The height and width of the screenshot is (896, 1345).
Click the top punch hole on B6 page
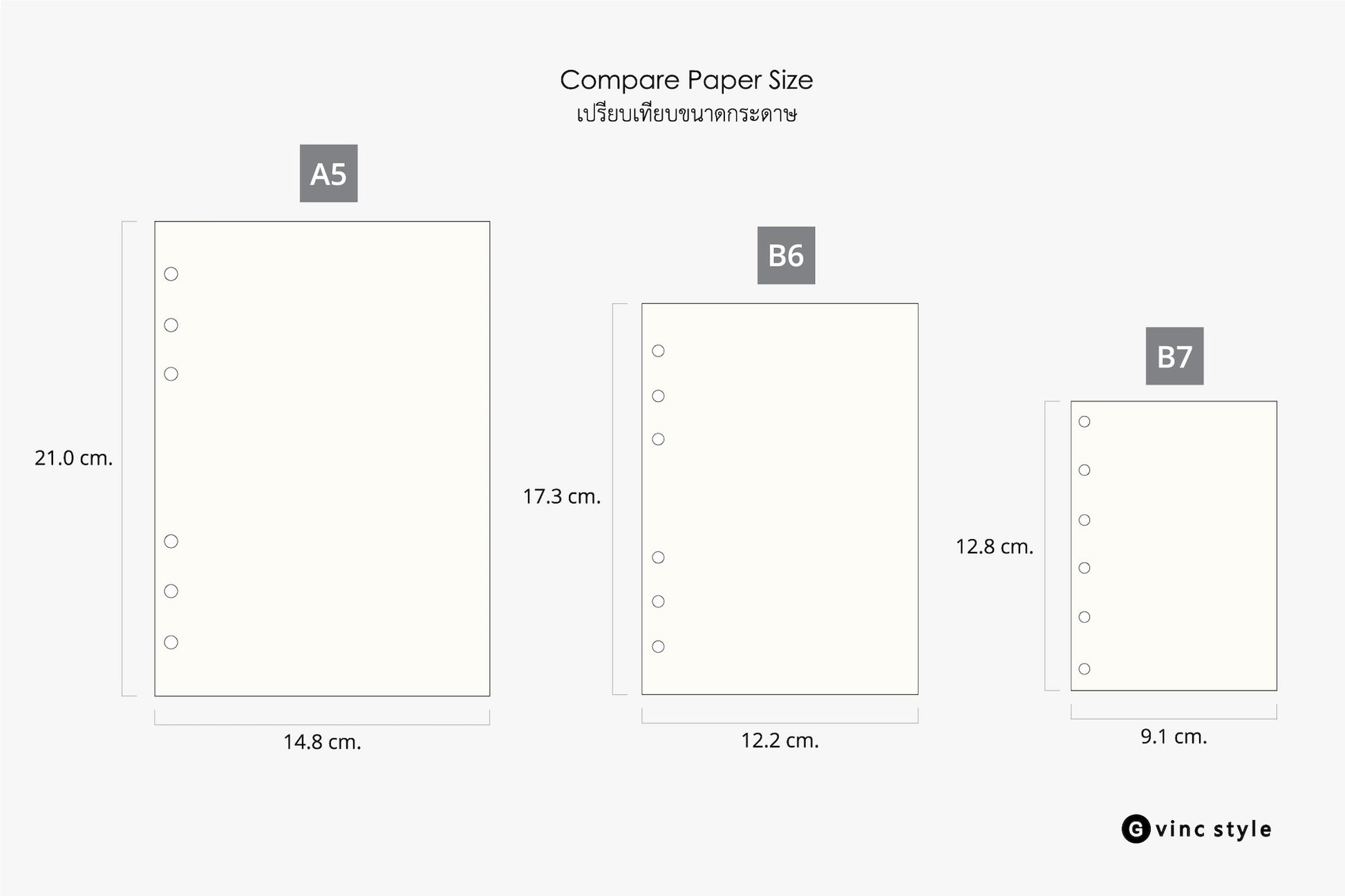pos(658,351)
